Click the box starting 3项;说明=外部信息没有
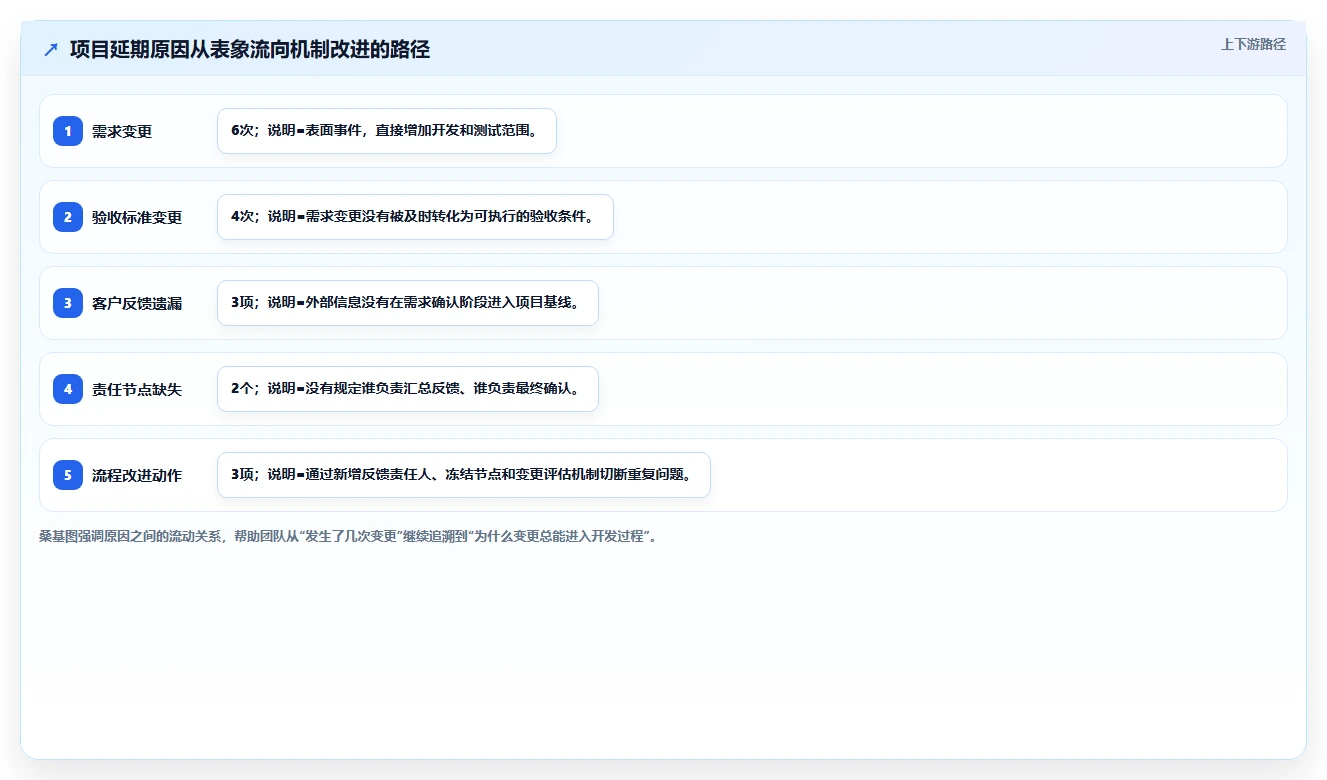 point(407,303)
